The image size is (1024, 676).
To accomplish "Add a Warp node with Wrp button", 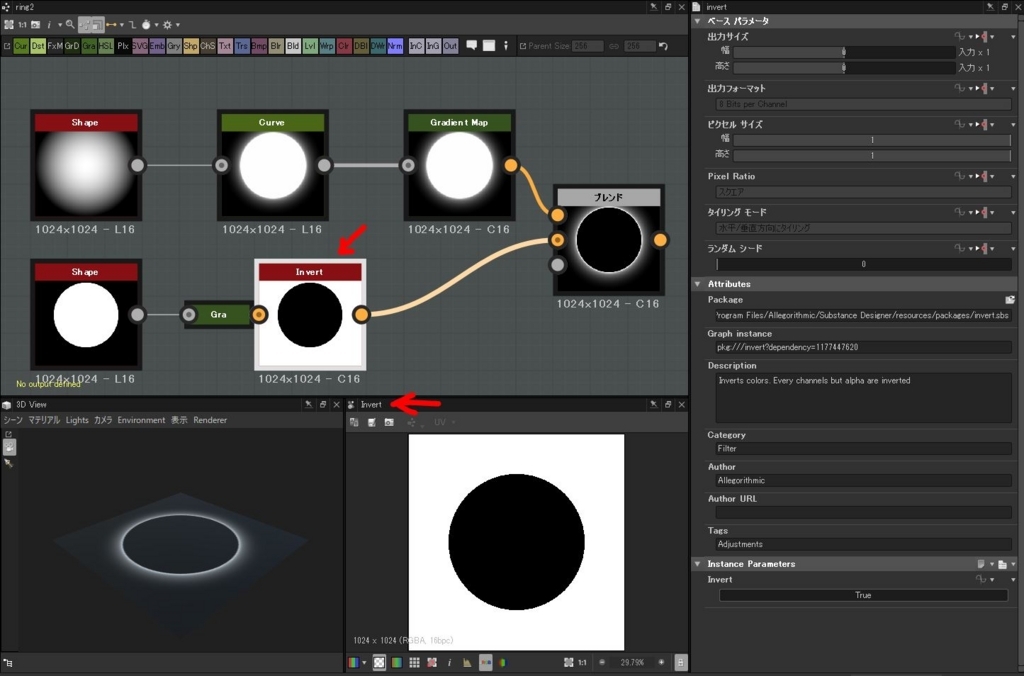I will point(327,46).
